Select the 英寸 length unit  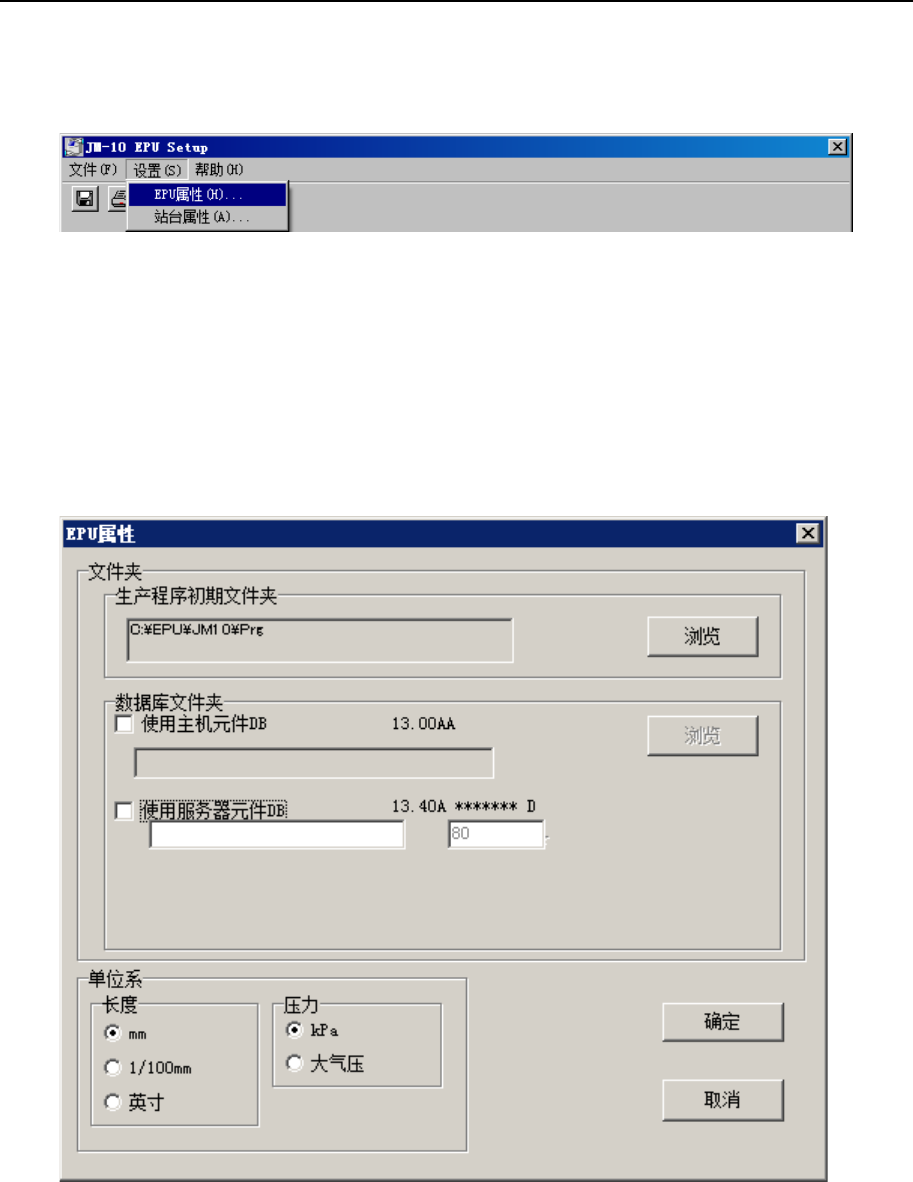(112, 1102)
